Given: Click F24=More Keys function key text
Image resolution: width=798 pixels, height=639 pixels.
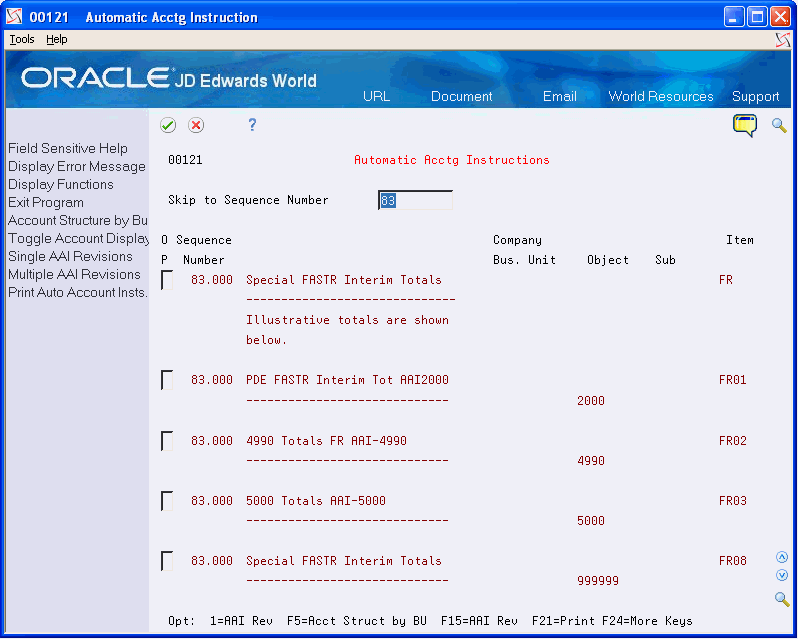Looking at the screenshot, I should pyautogui.click(x=647, y=621).
